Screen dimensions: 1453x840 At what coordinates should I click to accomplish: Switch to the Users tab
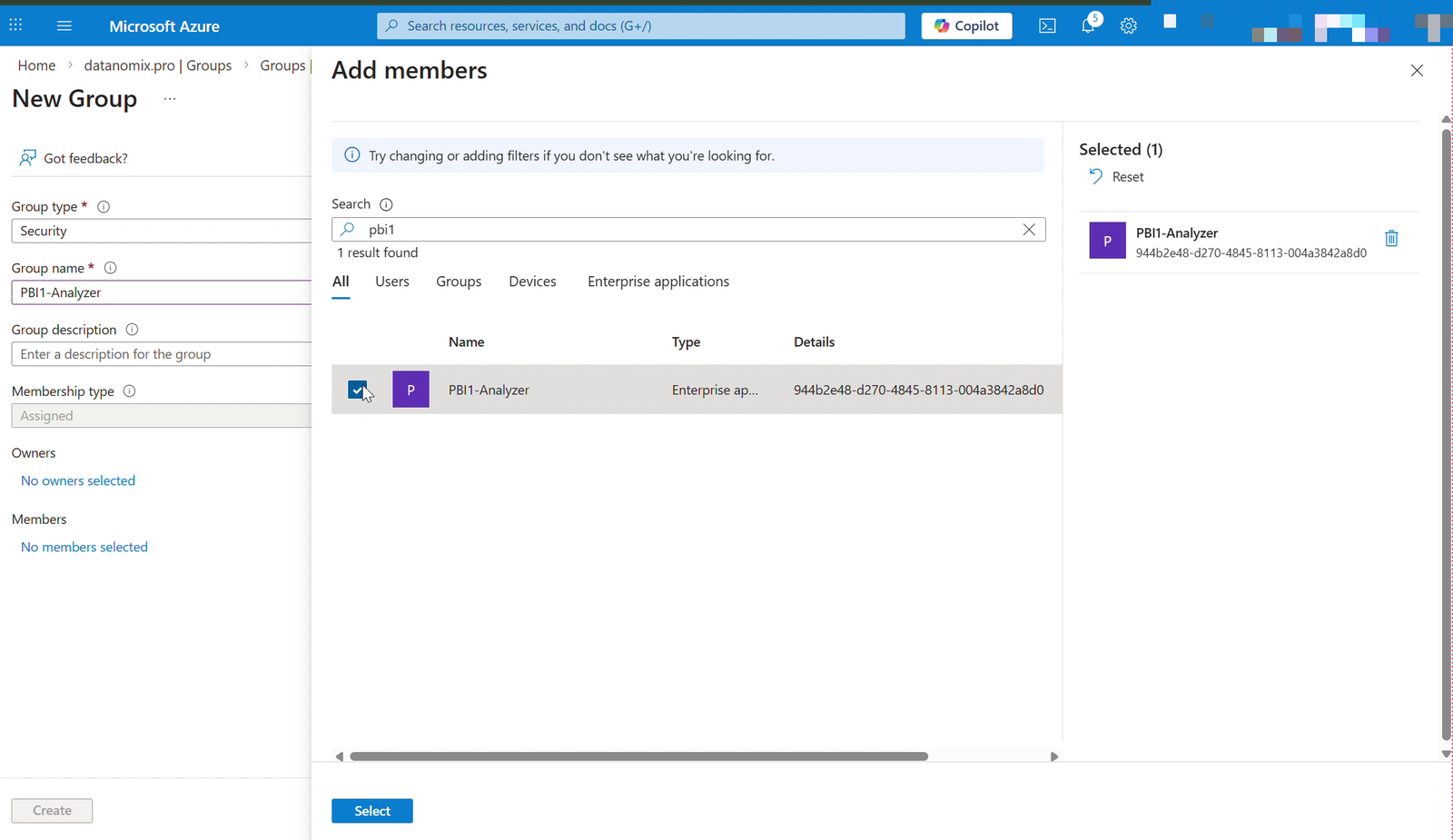(392, 282)
